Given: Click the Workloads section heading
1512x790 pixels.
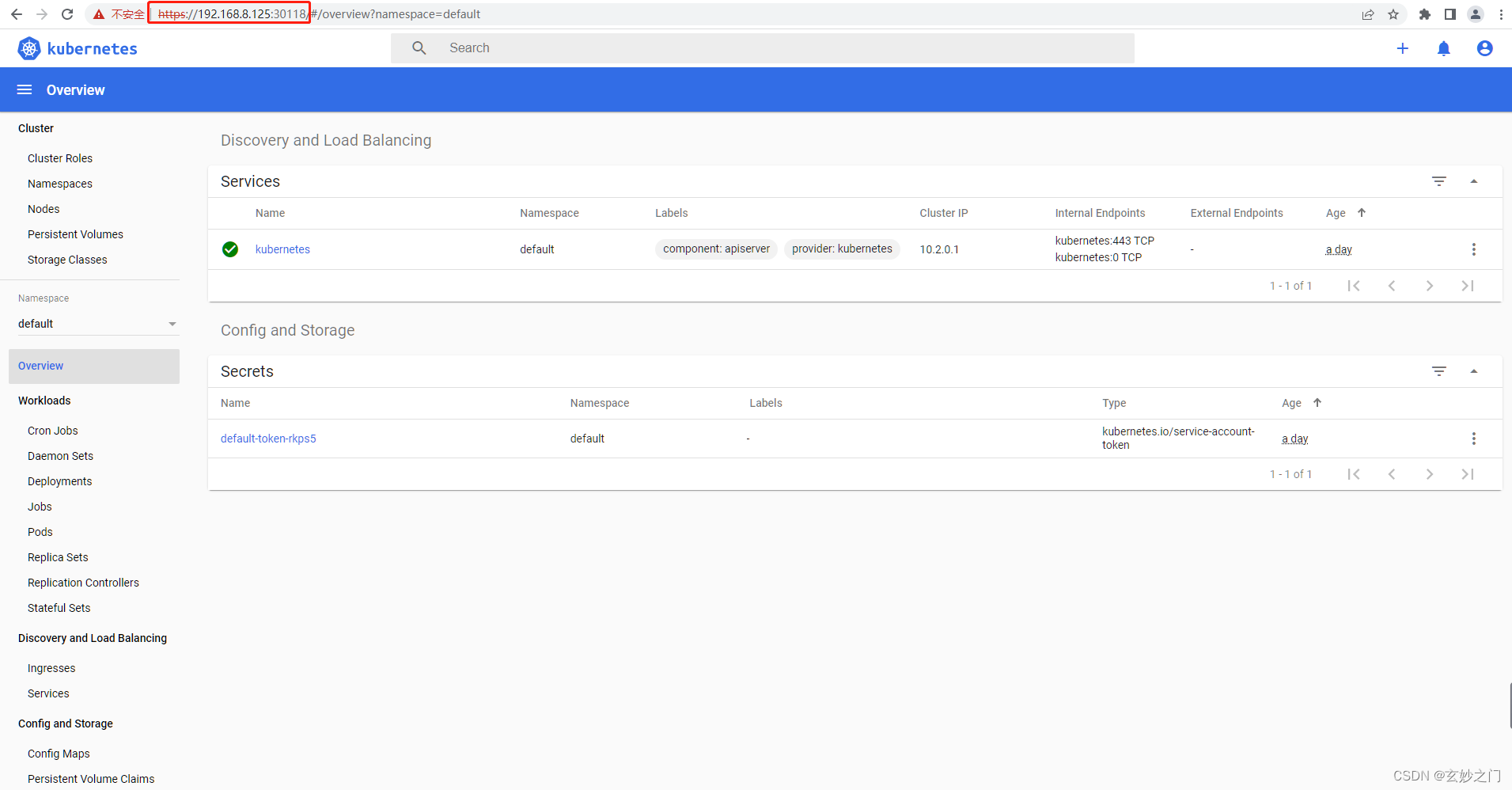Looking at the screenshot, I should pos(44,401).
